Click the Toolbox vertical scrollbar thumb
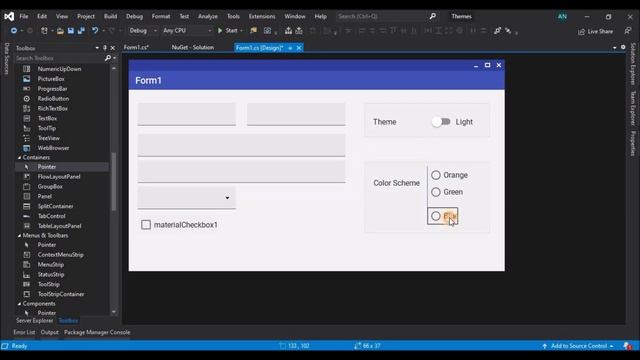The width and height of the screenshot is (640, 360). [x=113, y=181]
